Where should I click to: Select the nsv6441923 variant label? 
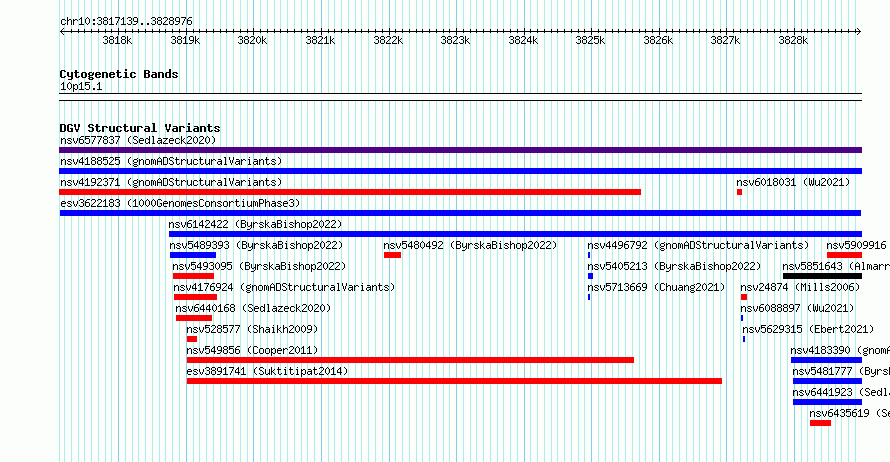click(x=841, y=392)
